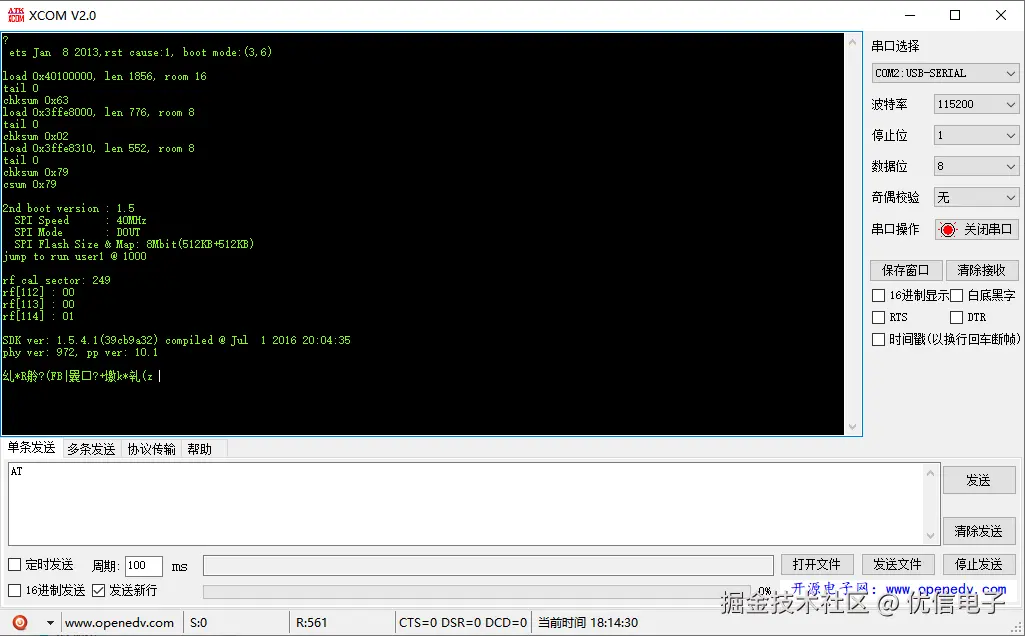Viewport: 1025px width, 636px height.
Task: Open the 开源电子网 www.openedv.com link
Action: pos(899,589)
